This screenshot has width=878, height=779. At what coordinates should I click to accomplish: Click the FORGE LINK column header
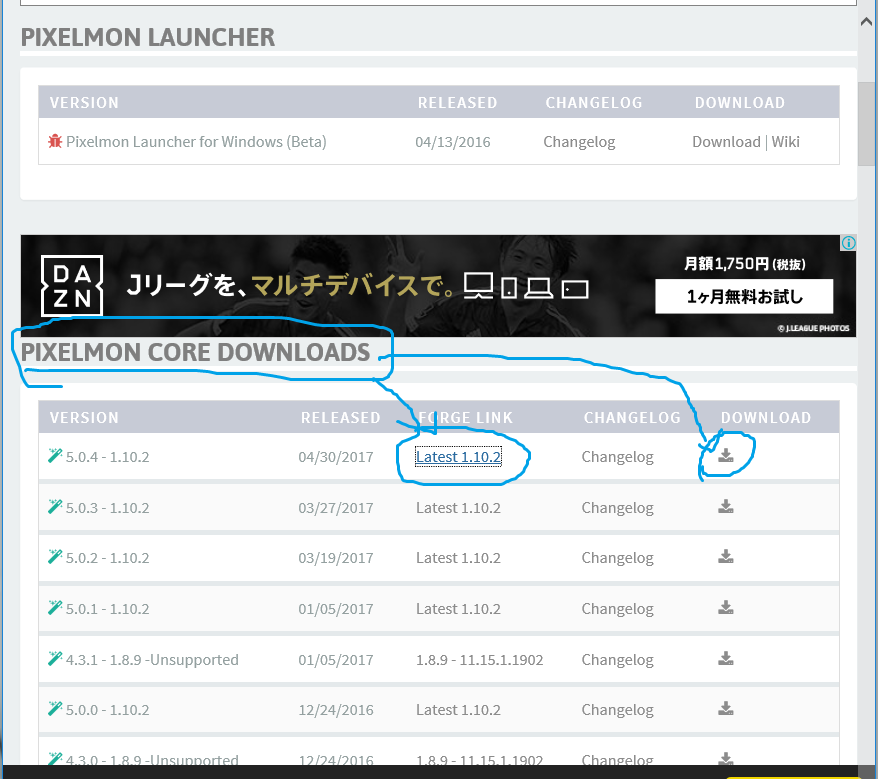[465, 418]
